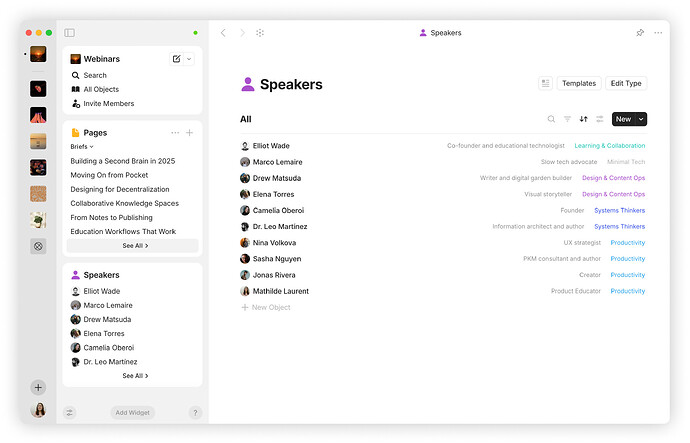Screen dimensions: 690x443
Task: Click the New button
Action: (623, 119)
